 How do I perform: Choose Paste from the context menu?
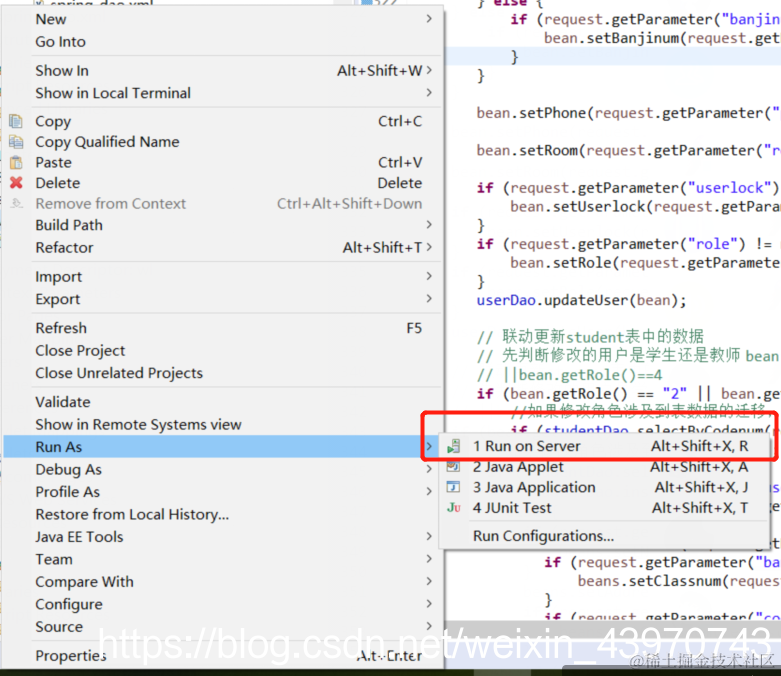pos(222,162)
